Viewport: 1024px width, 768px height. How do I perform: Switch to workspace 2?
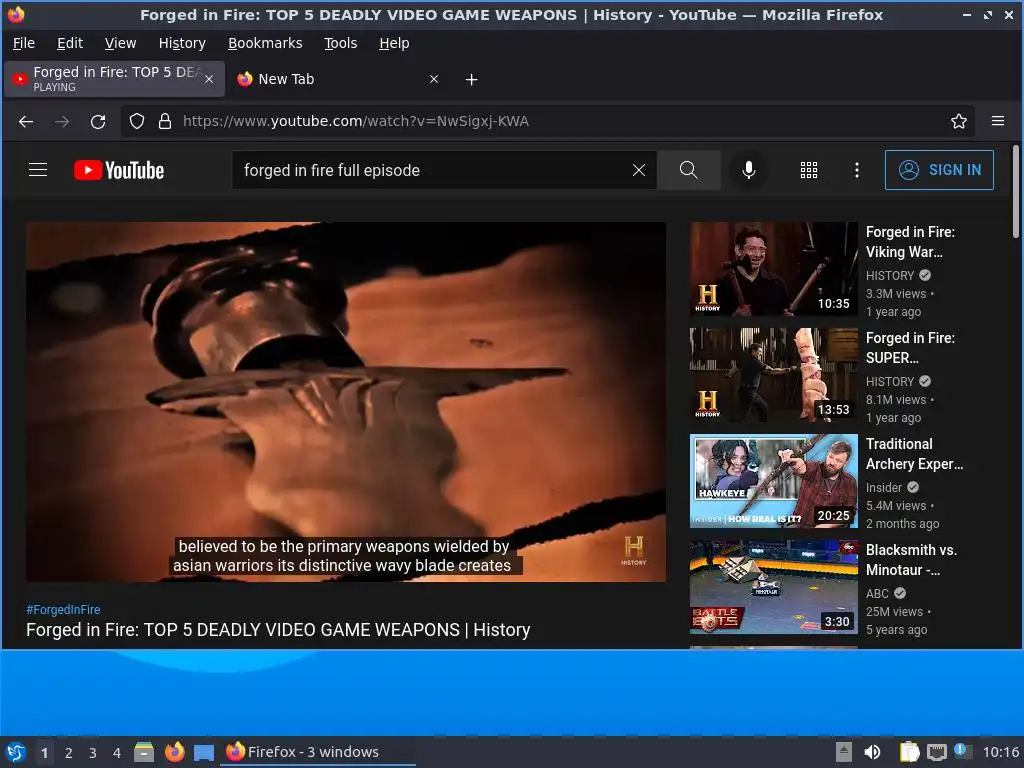[69, 753]
